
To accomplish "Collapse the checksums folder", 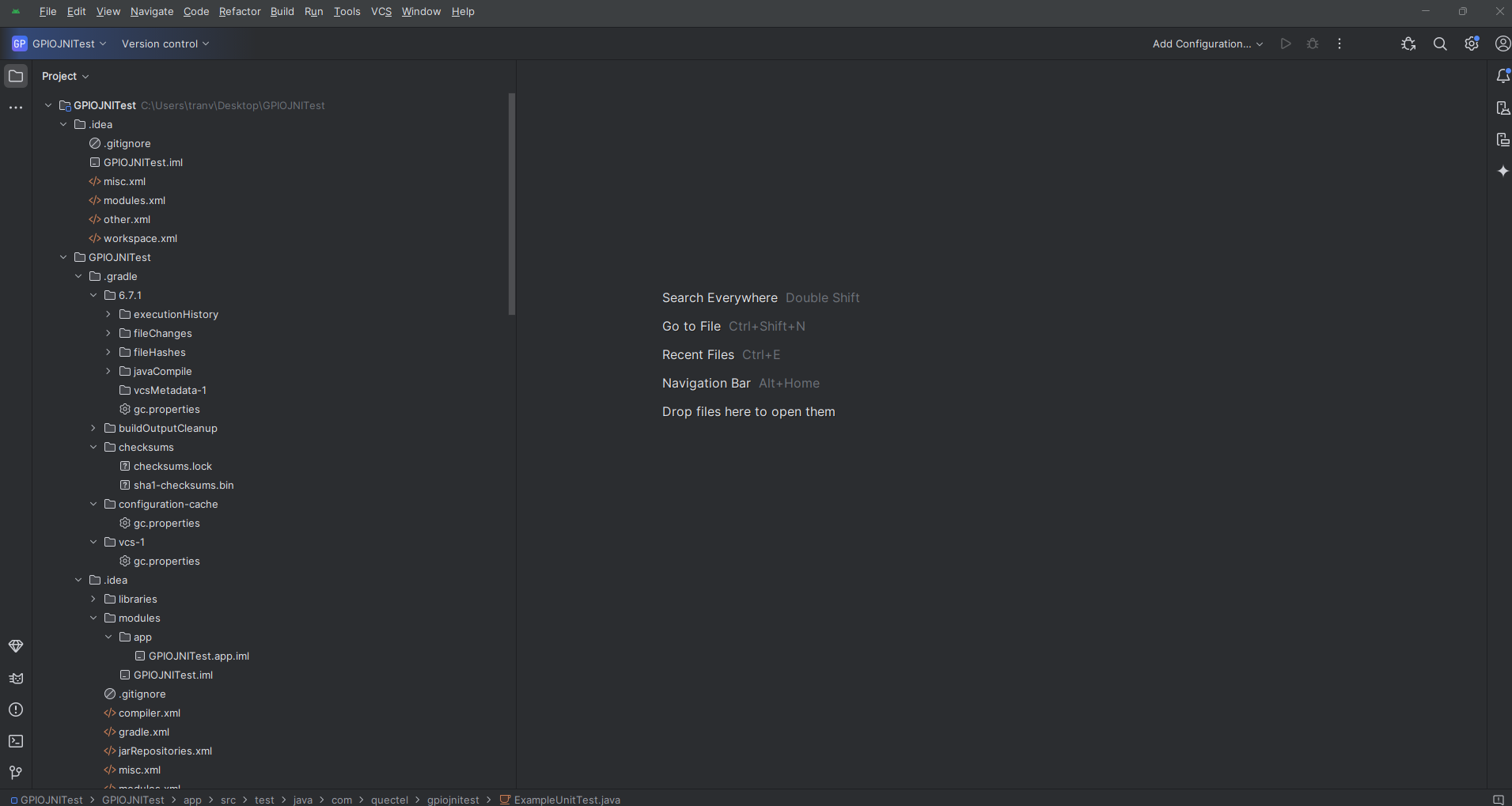I will 93,448.
